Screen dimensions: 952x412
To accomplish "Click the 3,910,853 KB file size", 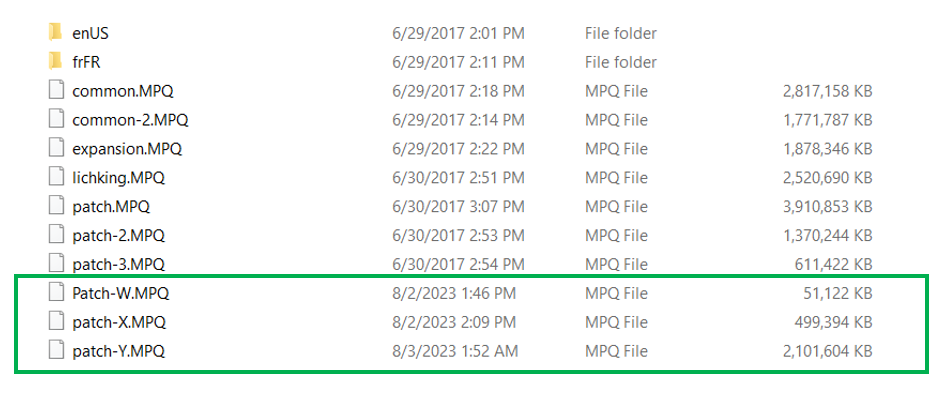I will [x=829, y=207].
